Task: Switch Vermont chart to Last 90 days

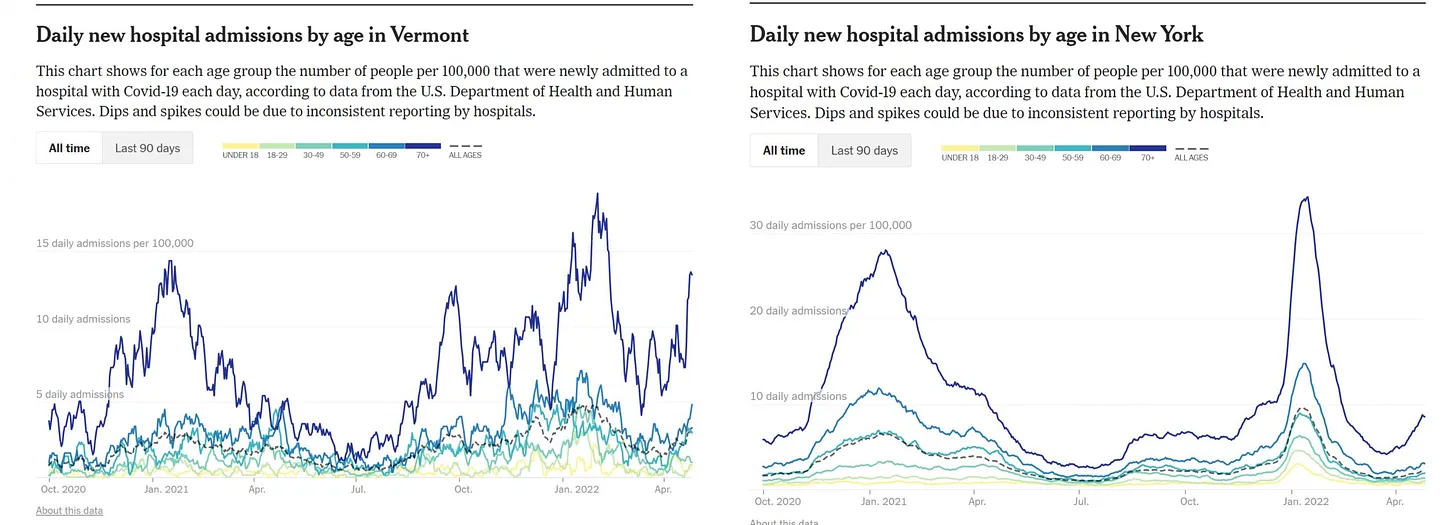Action: [148, 148]
